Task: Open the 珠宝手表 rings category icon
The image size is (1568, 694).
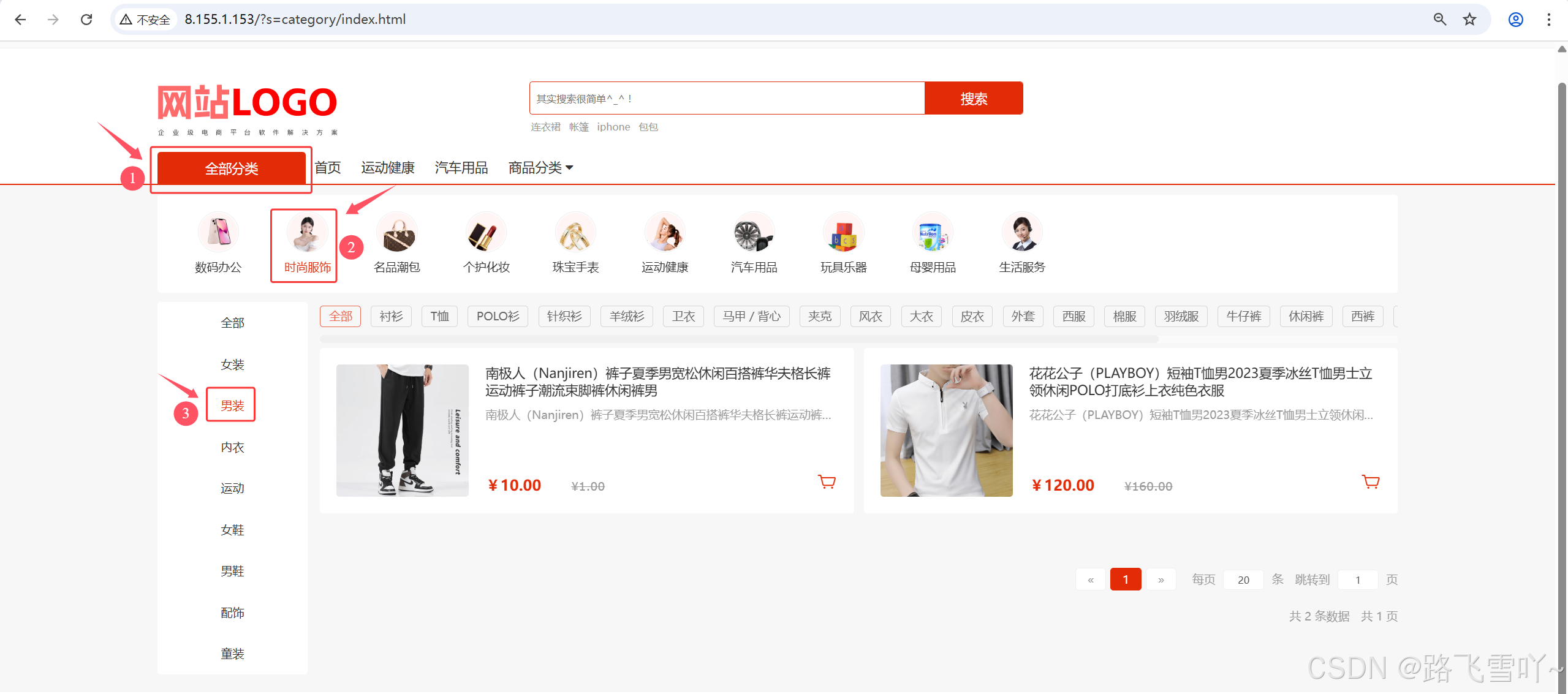Action: click(x=575, y=232)
